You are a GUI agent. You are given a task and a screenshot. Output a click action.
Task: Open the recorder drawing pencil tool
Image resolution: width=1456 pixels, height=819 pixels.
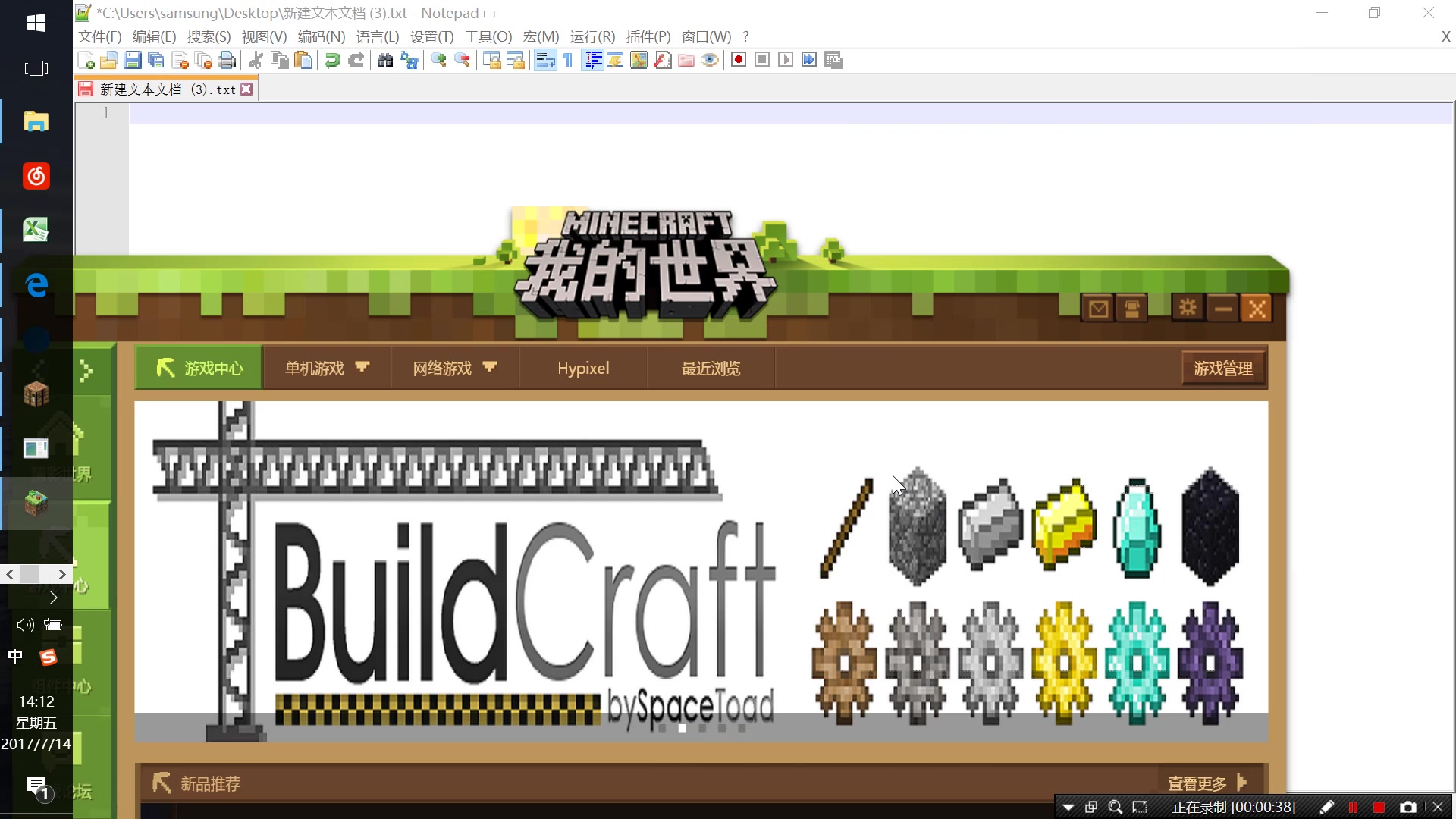pos(1327,807)
